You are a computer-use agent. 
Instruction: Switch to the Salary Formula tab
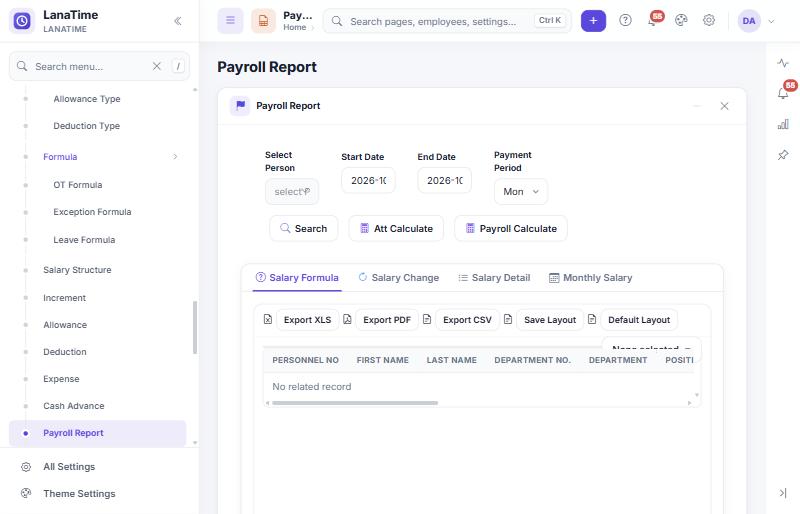(297, 278)
